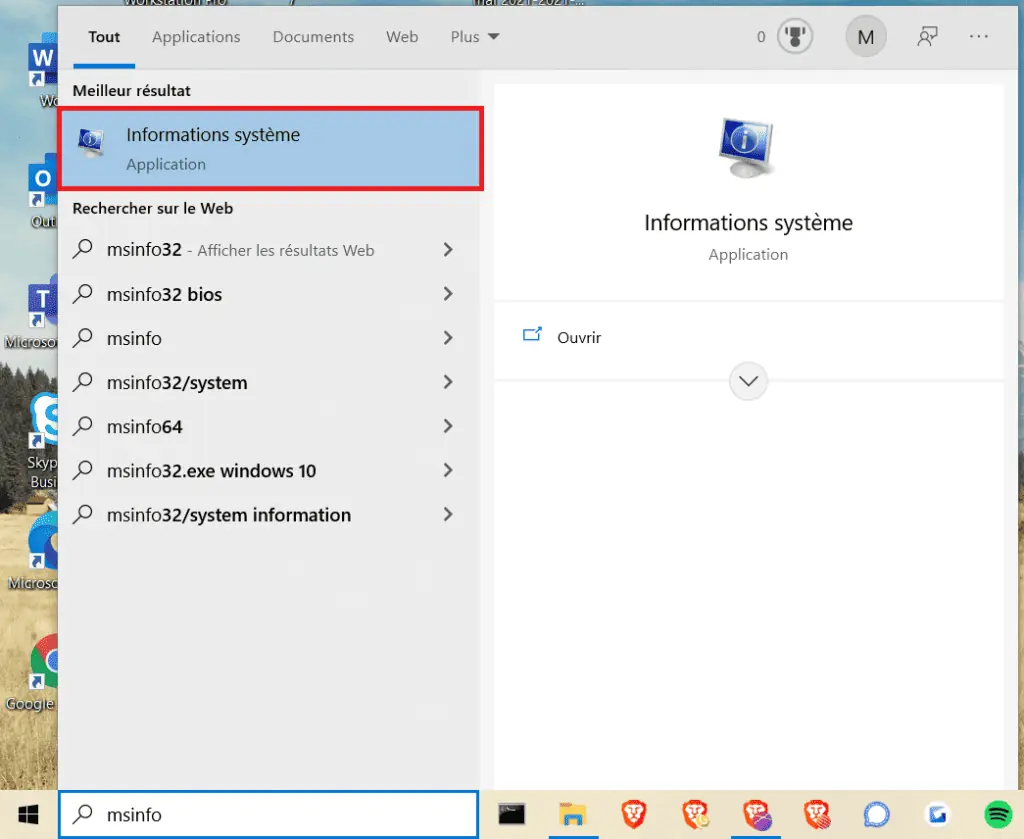This screenshot has width=1024, height=839.
Task: Launch File Explorer from the taskbar
Action: click(x=572, y=814)
